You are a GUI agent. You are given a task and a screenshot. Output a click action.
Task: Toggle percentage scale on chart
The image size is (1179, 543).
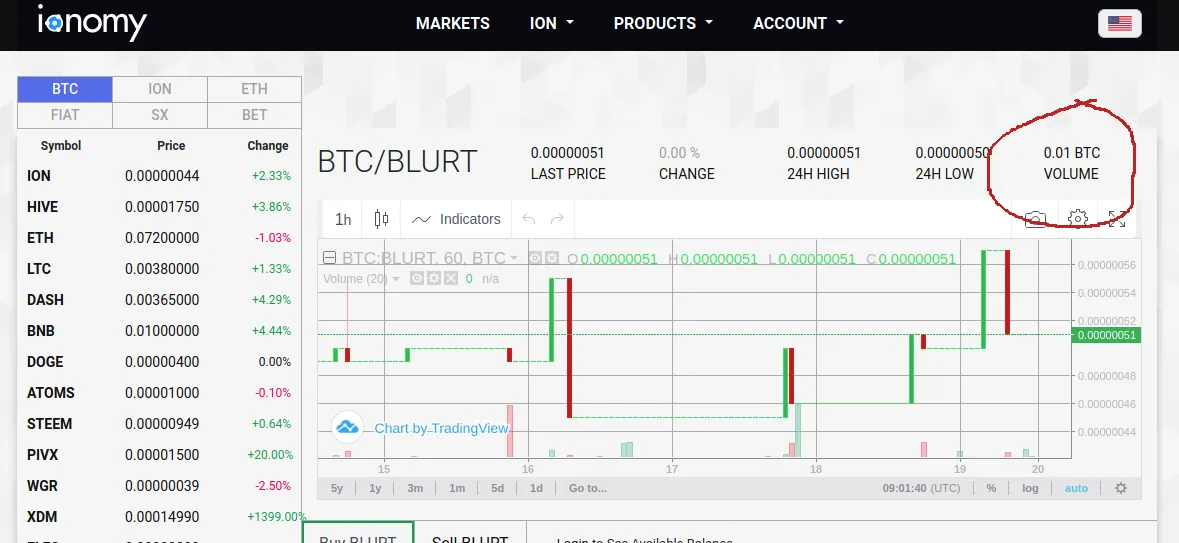click(991, 488)
